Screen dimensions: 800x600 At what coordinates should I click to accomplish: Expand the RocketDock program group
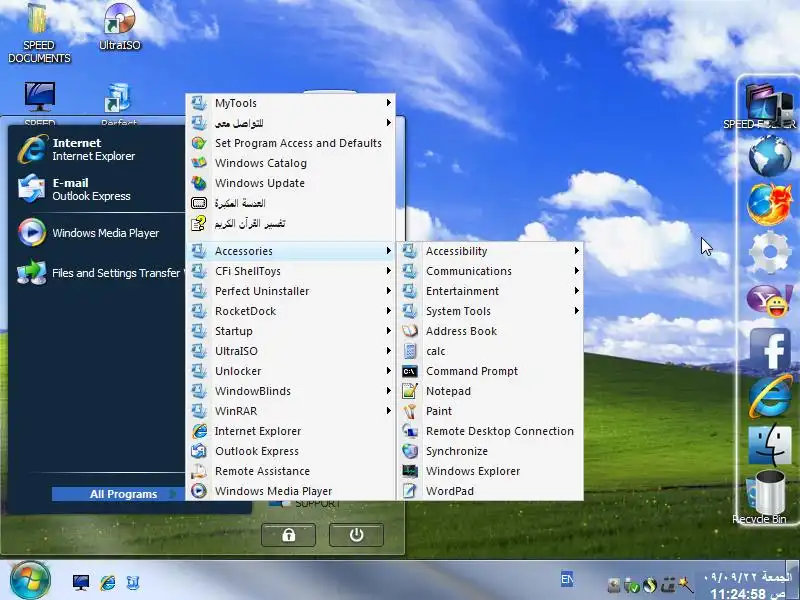click(x=291, y=311)
